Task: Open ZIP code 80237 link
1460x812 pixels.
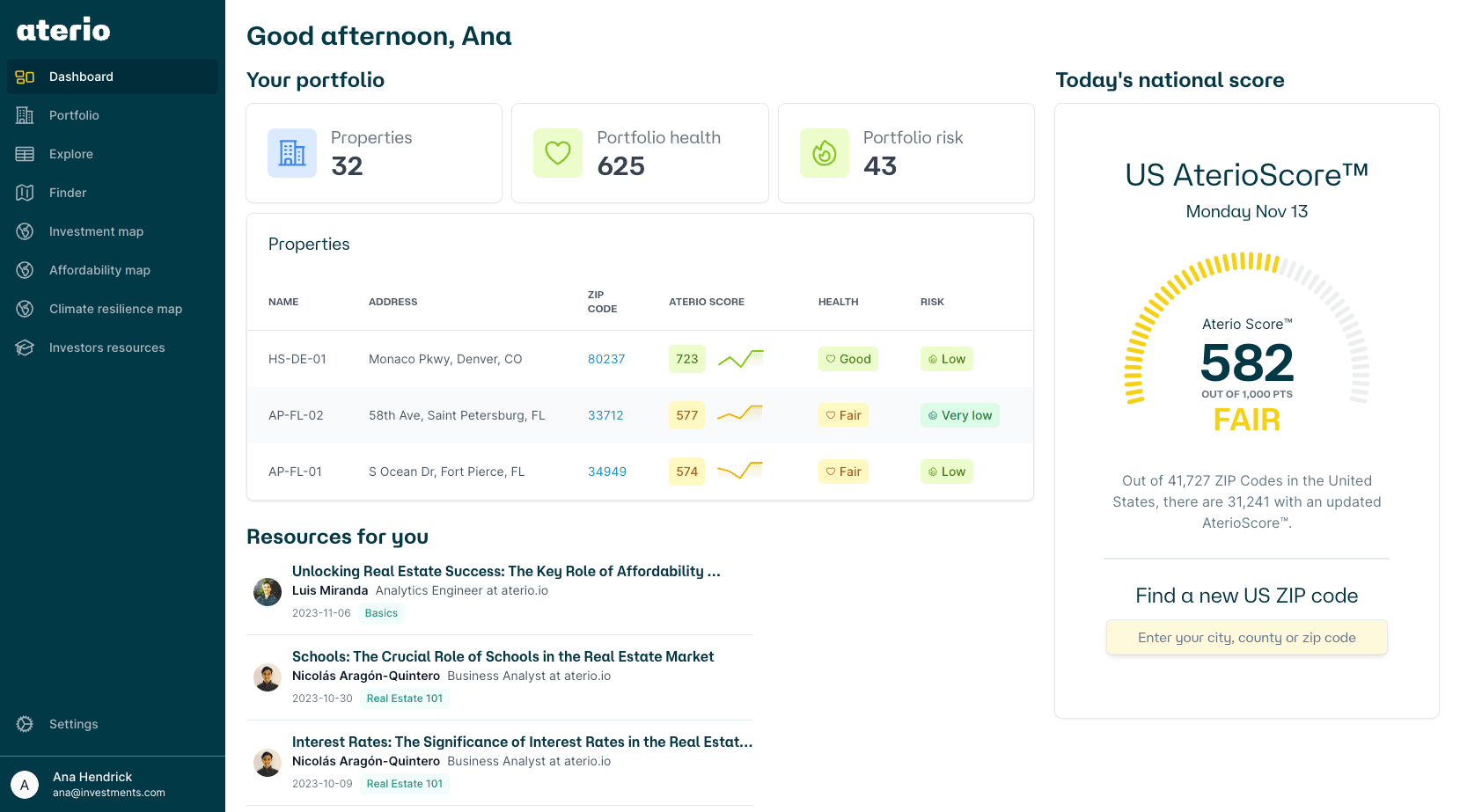Action: coord(606,359)
